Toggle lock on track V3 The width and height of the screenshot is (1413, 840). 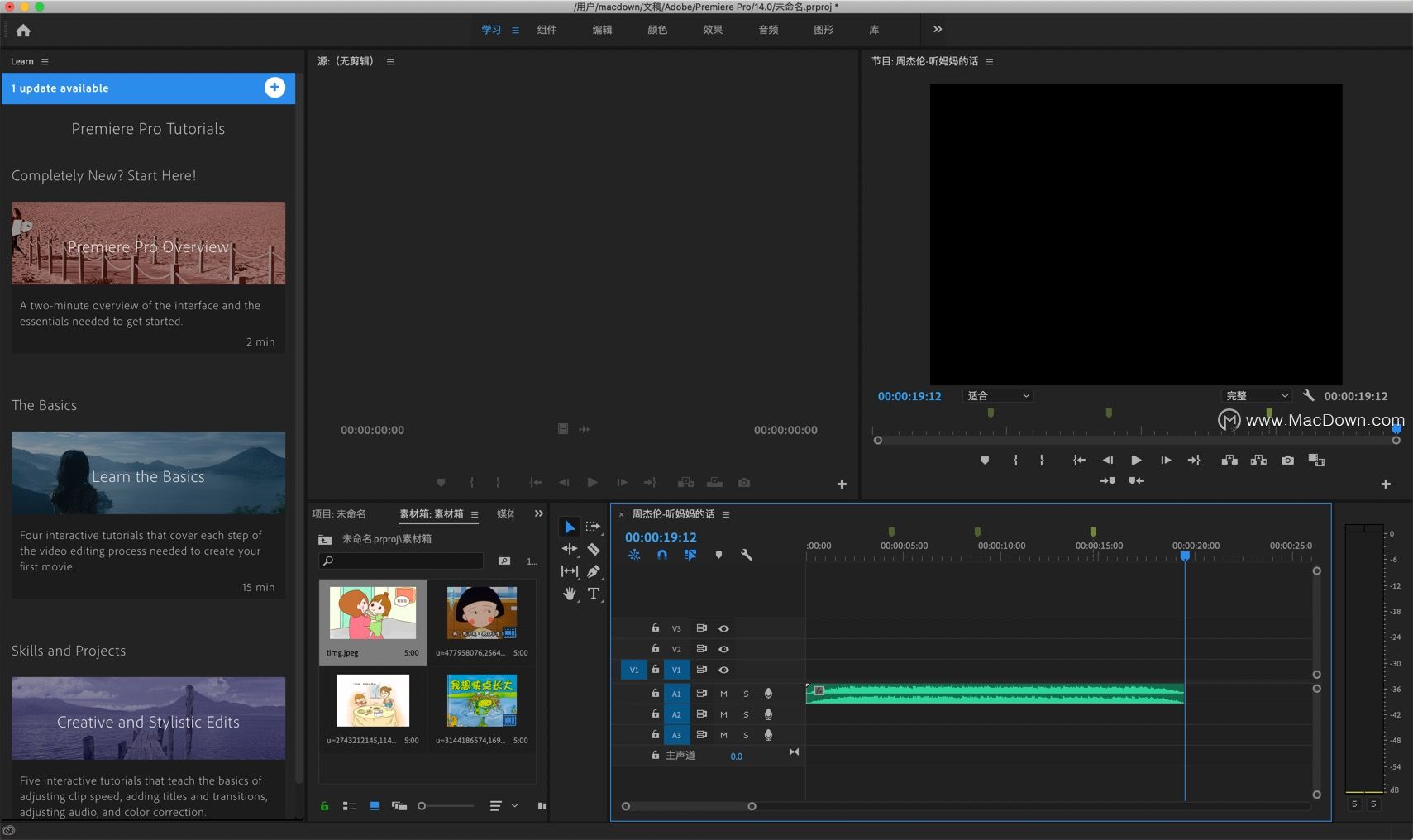(x=655, y=628)
